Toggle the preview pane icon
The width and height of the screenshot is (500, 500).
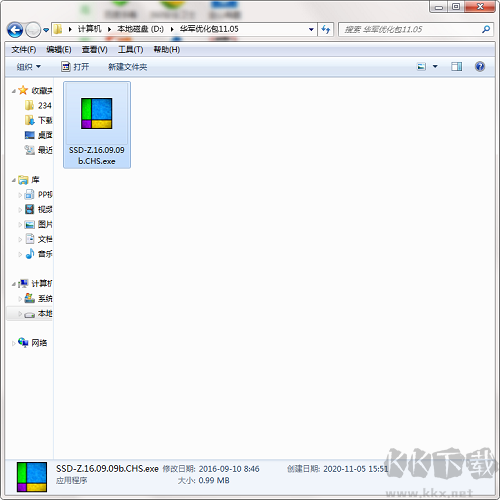tap(456, 67)
